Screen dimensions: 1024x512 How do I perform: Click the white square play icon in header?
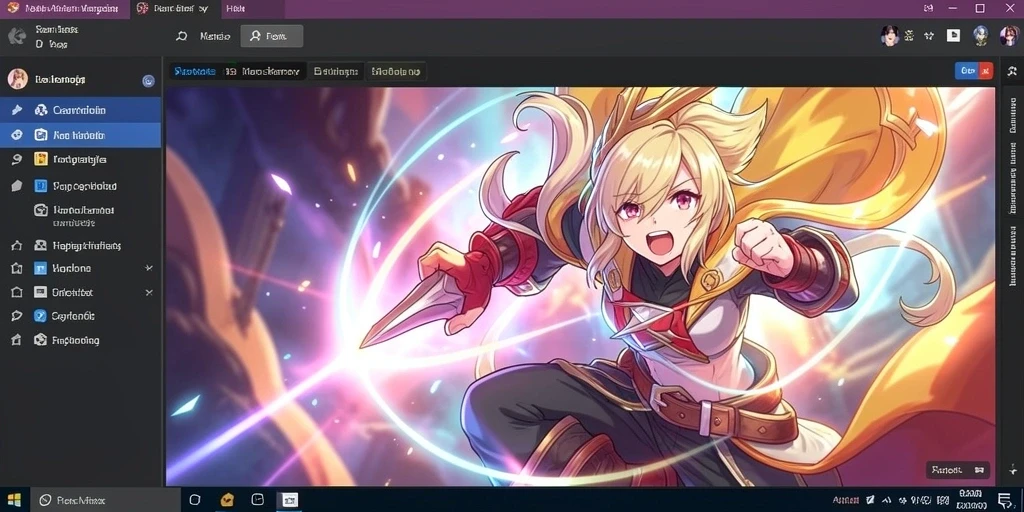click(x=953, y=36)
